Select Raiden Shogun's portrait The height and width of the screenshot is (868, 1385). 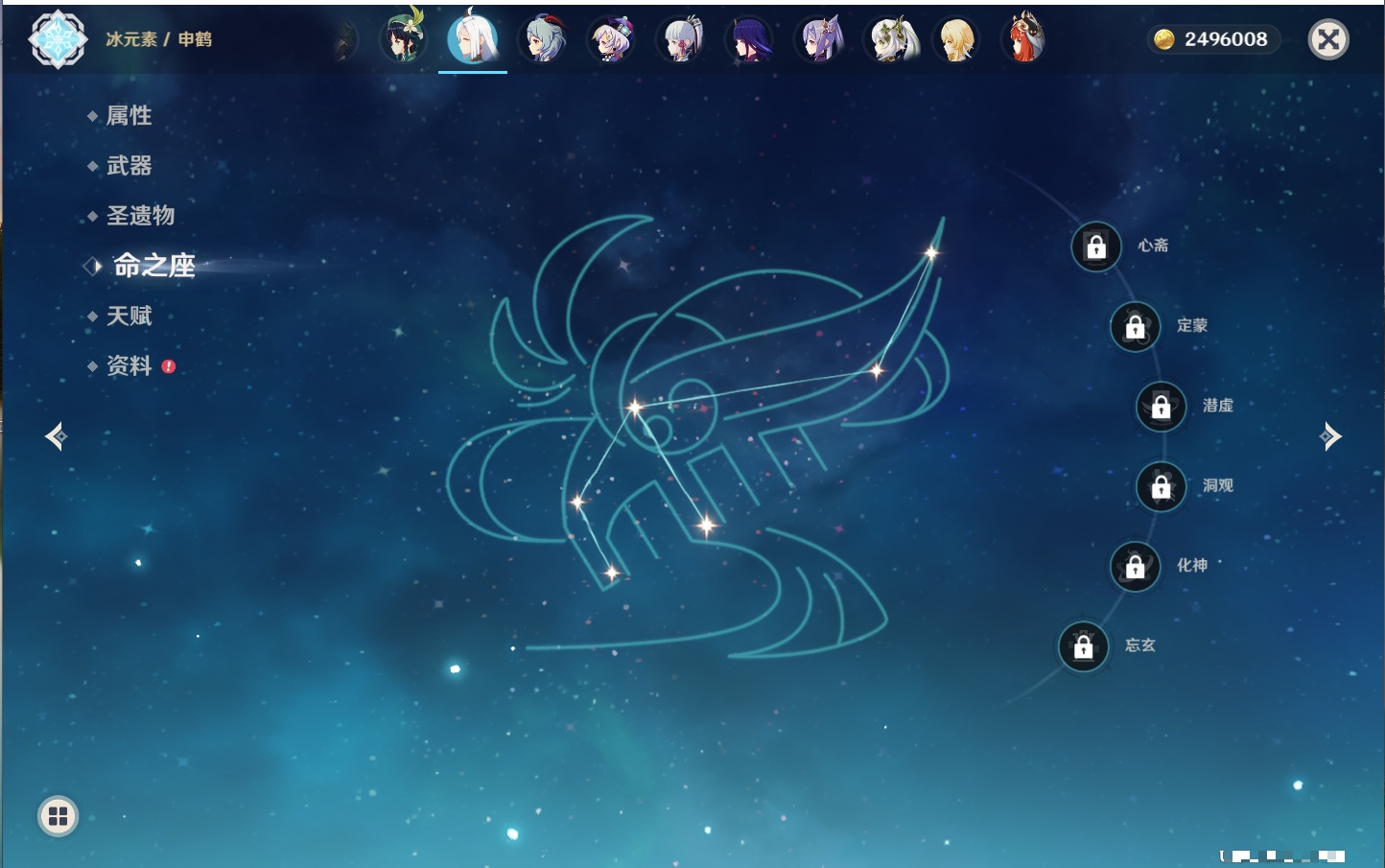pyautogui.click(x=750, y=39)
